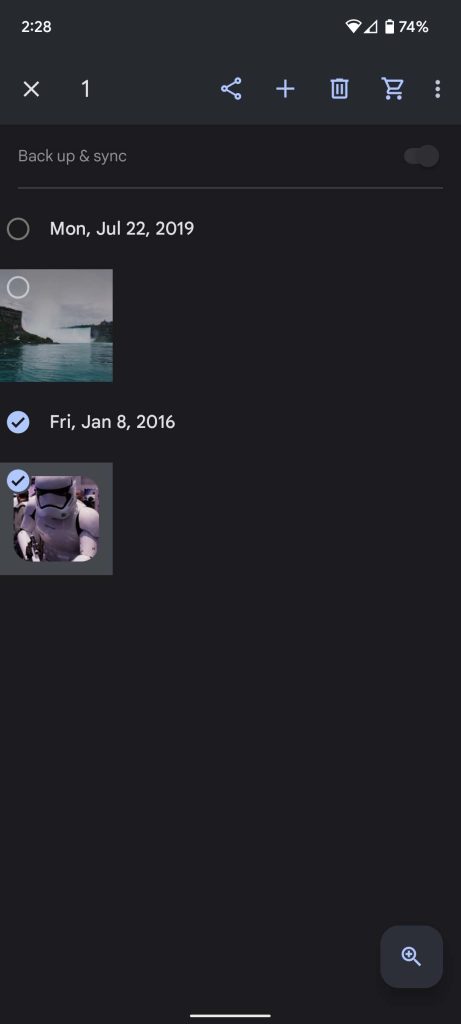
Task: Tap the share icon
Action: pos(231,89)
